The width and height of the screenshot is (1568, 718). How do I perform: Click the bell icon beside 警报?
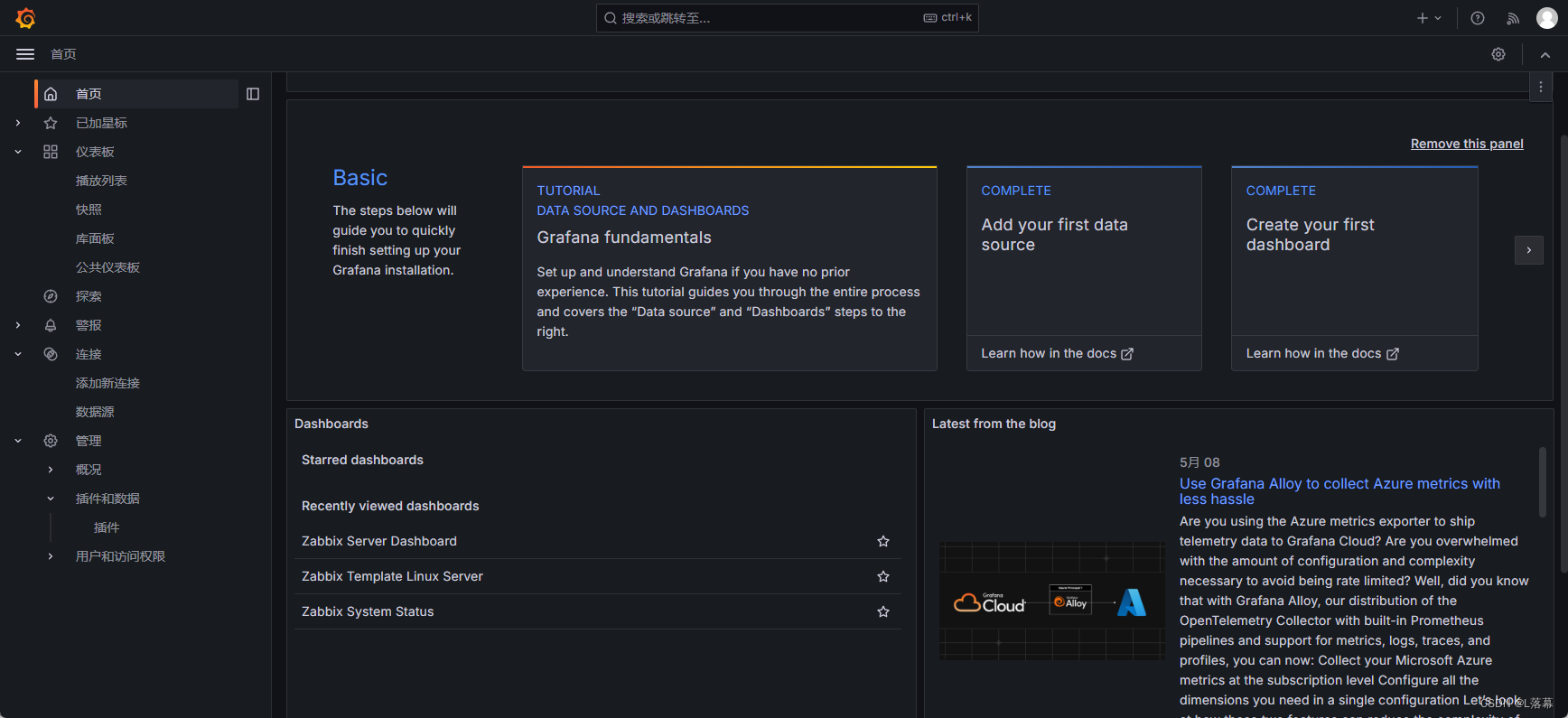[51, 325]
